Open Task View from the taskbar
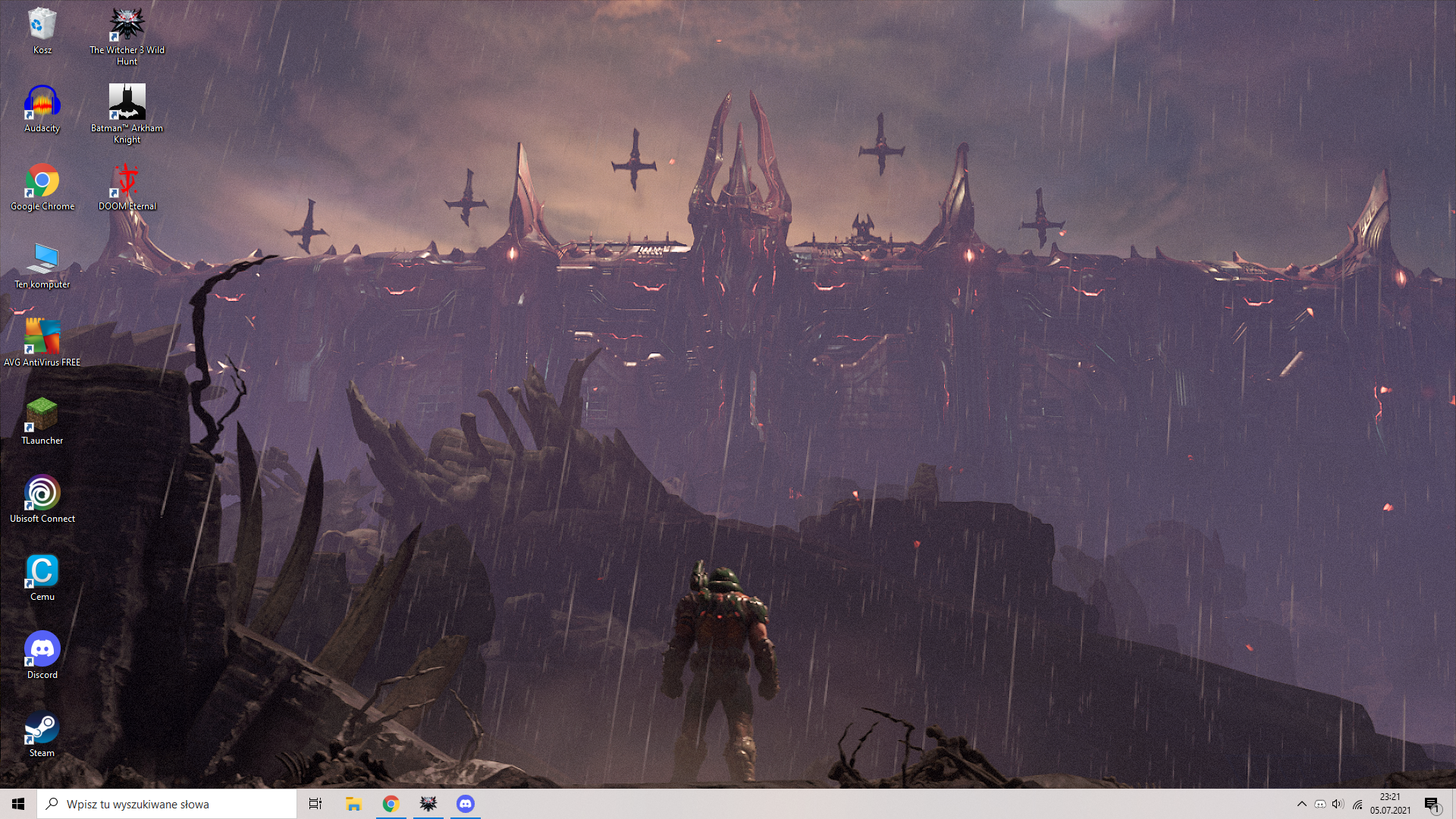 (315, 804)
